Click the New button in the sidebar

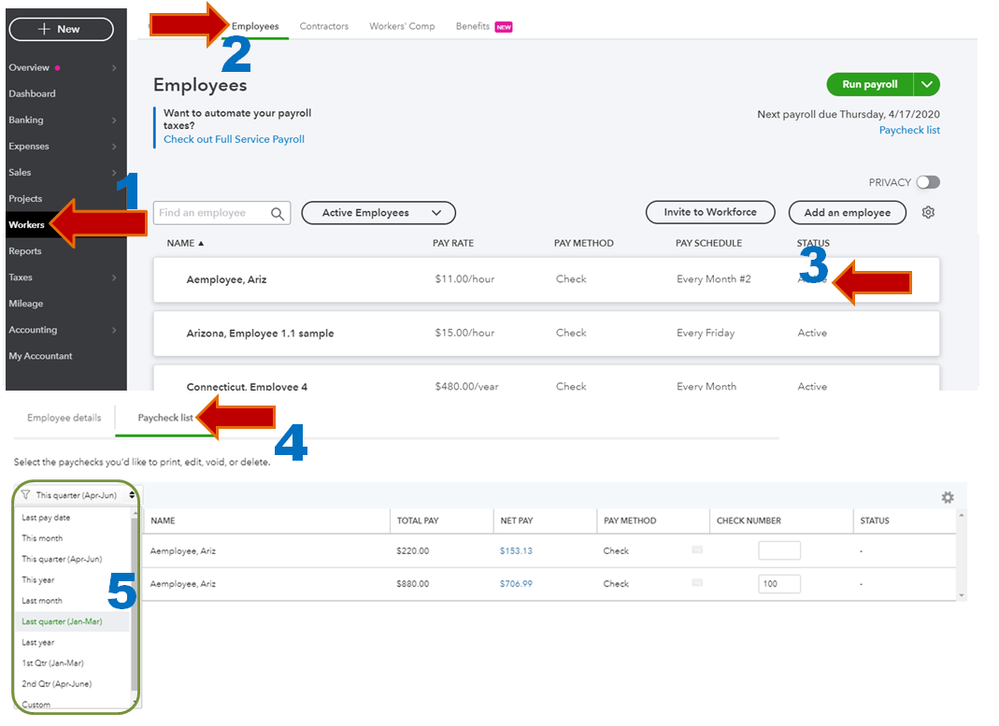tap(61, 29)
